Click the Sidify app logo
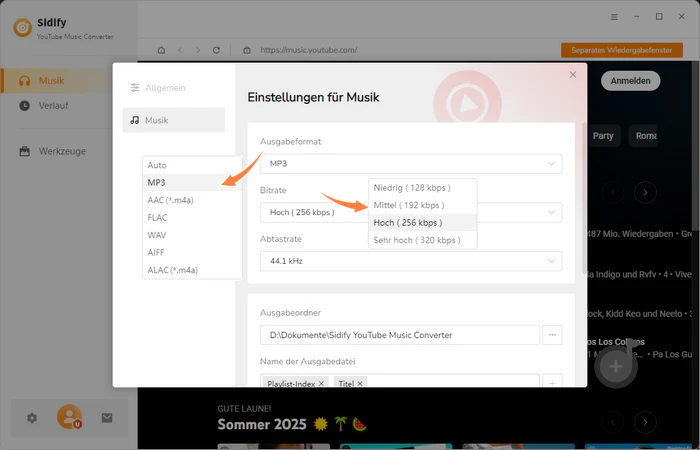This screenshot has height=450, width=700. 22,28
